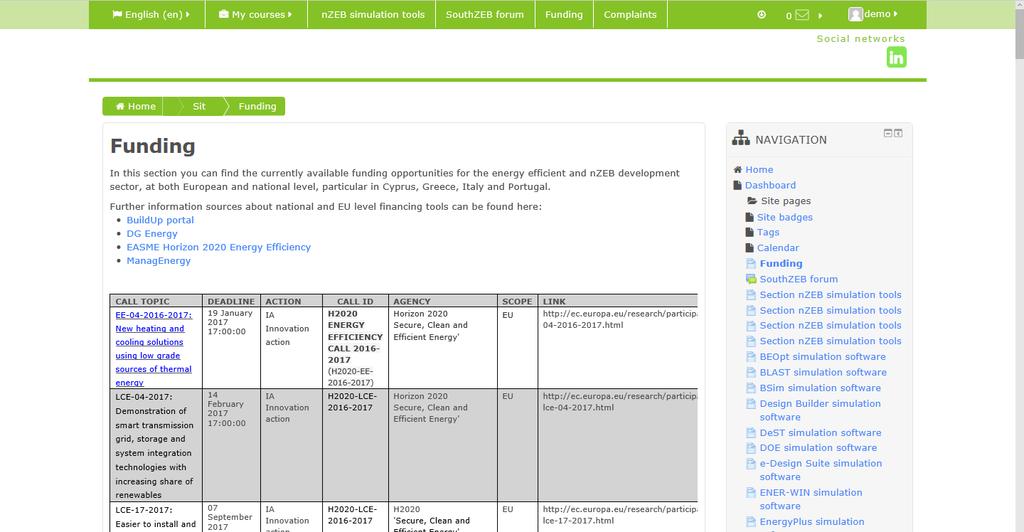The image size is (1024, 532).
Task: Open SouthZEB forum in the Navigation tree
Action: tap(799, 279)
